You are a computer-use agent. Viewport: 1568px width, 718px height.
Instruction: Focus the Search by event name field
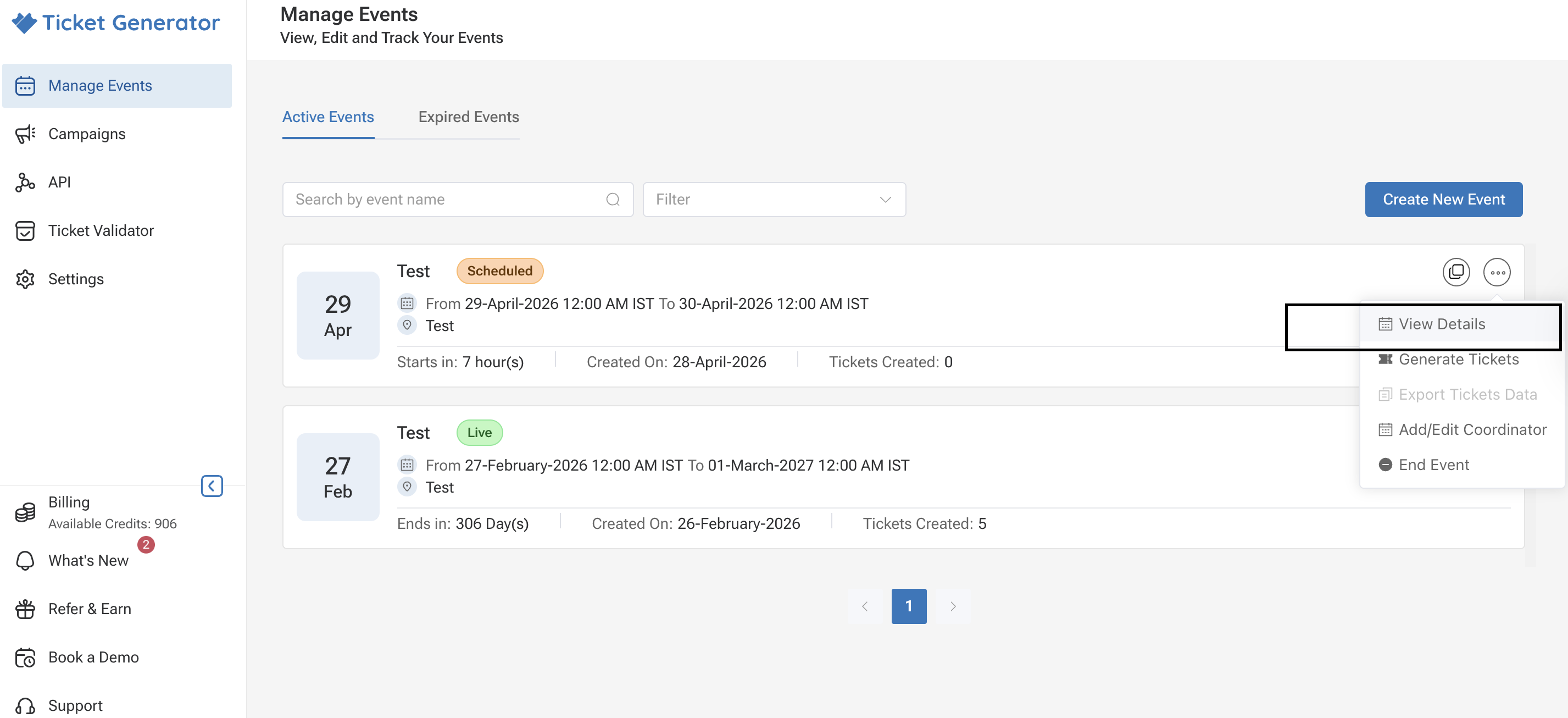pos(458,200)
